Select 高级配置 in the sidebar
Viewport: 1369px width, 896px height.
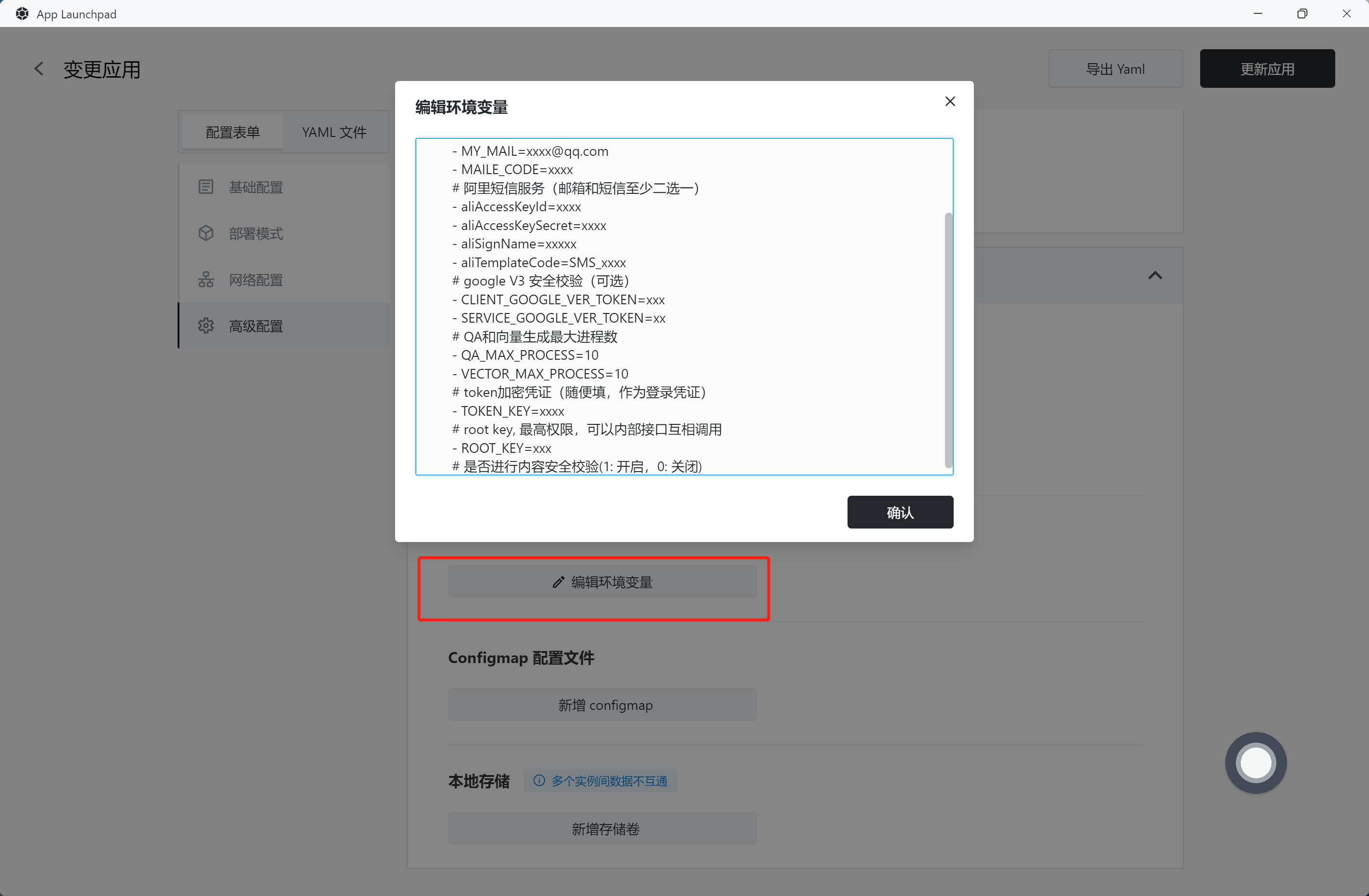[x=285, y=326]
